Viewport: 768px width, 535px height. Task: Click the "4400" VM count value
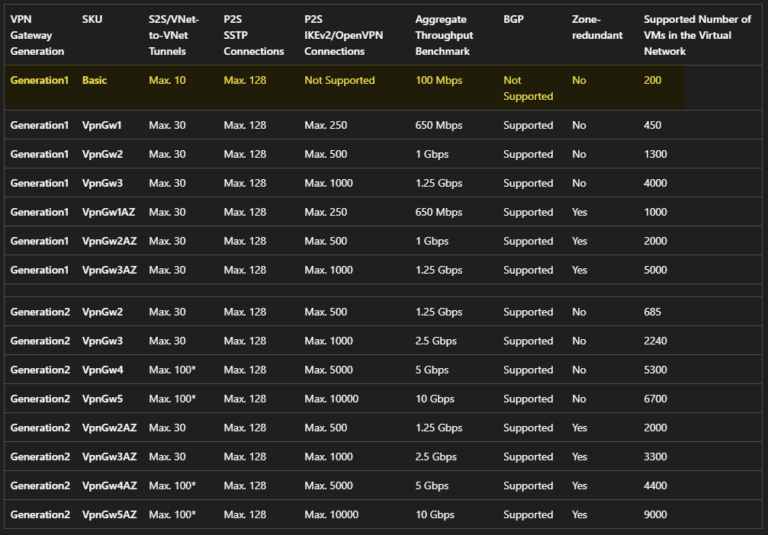click(655, 486)
